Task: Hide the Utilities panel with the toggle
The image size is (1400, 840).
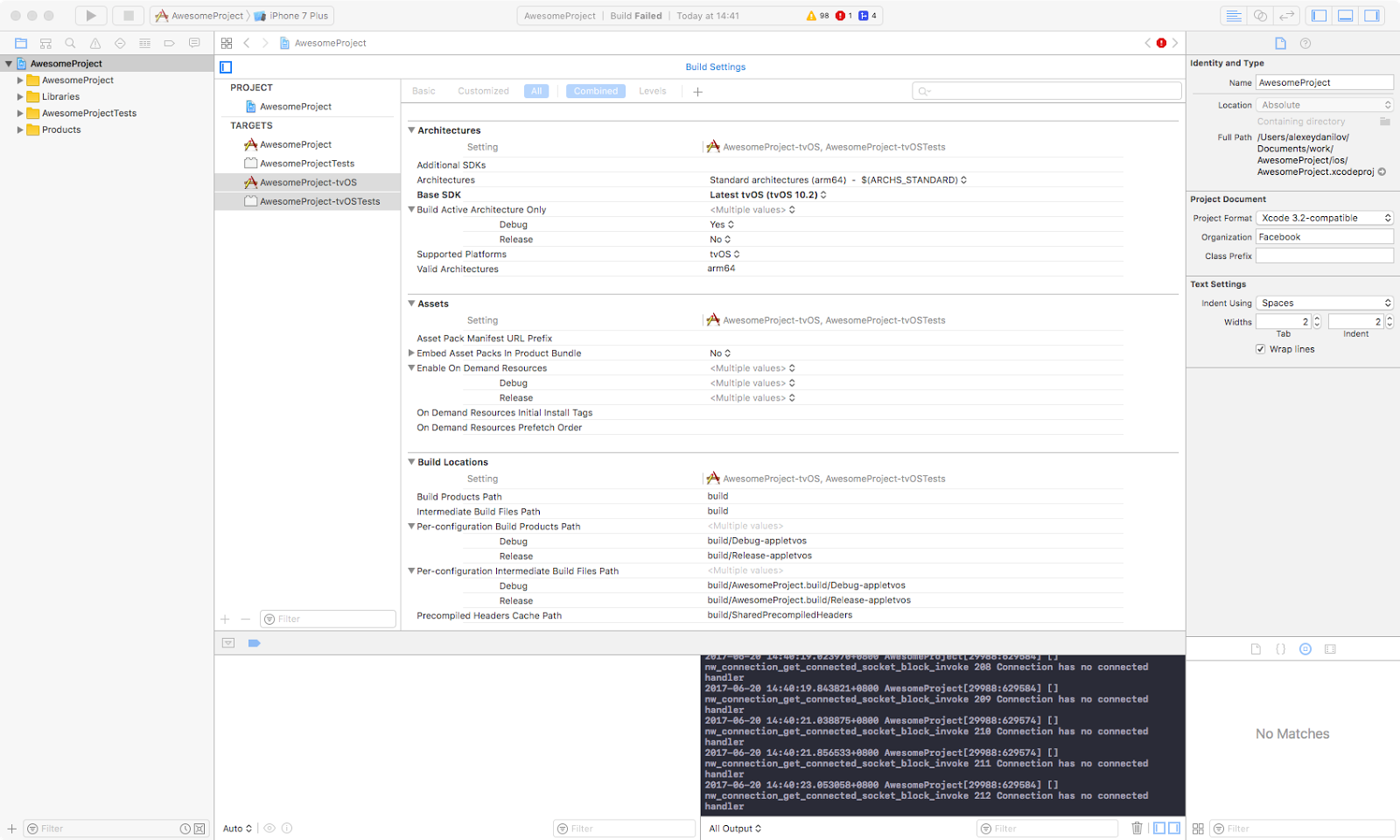Action: tap(1371, 15)
